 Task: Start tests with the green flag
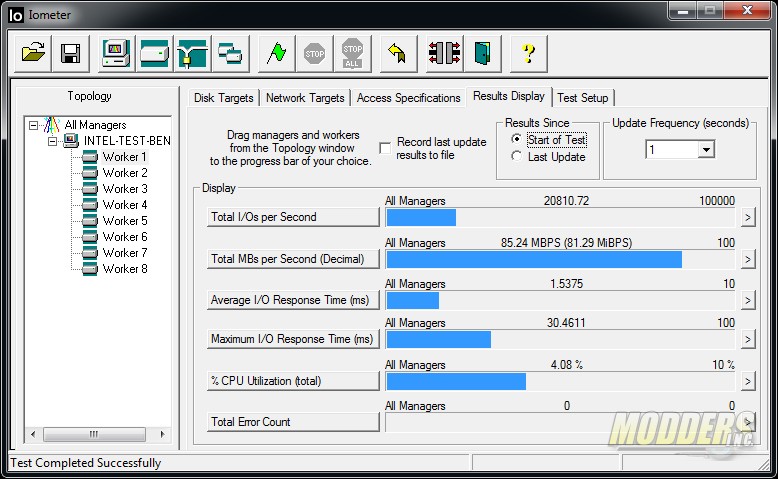pos(276,53)
